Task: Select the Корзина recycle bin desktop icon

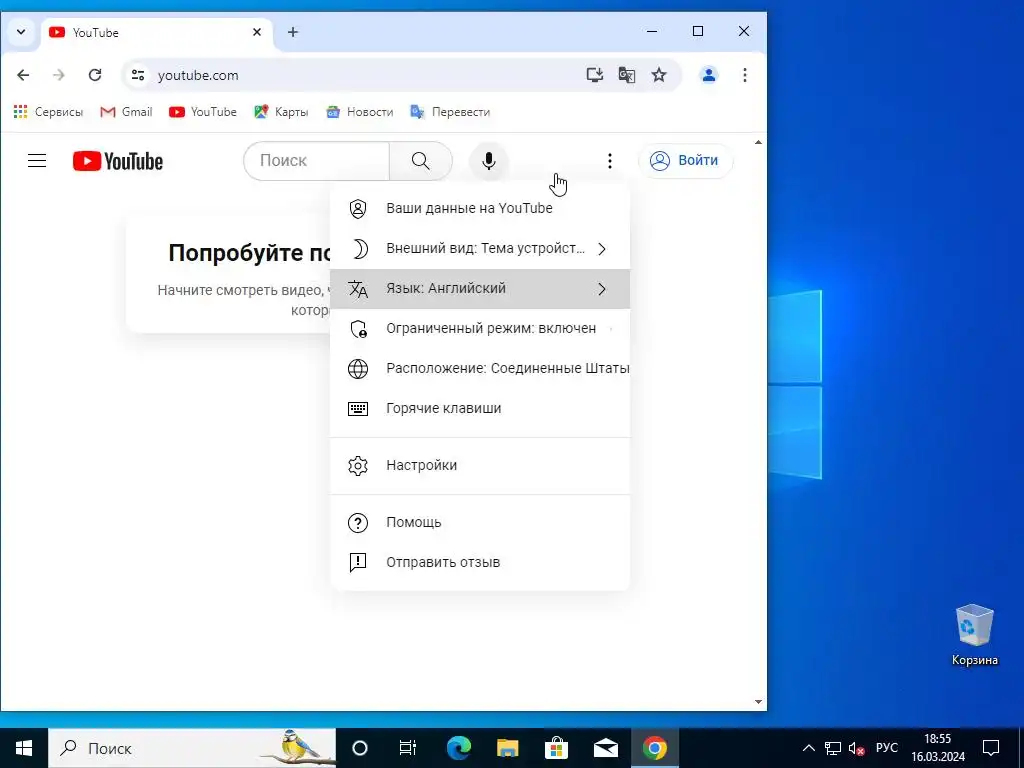Action: 974,635
